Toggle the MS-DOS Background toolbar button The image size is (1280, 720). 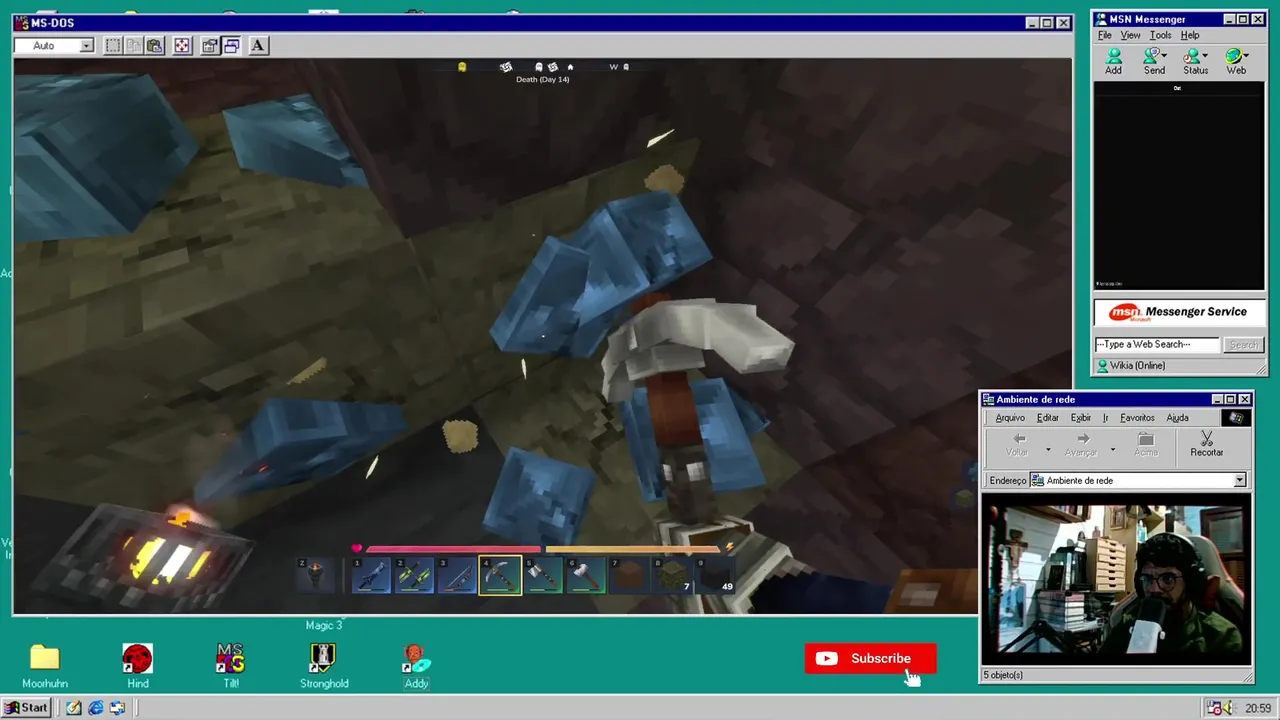click(231, 45)
